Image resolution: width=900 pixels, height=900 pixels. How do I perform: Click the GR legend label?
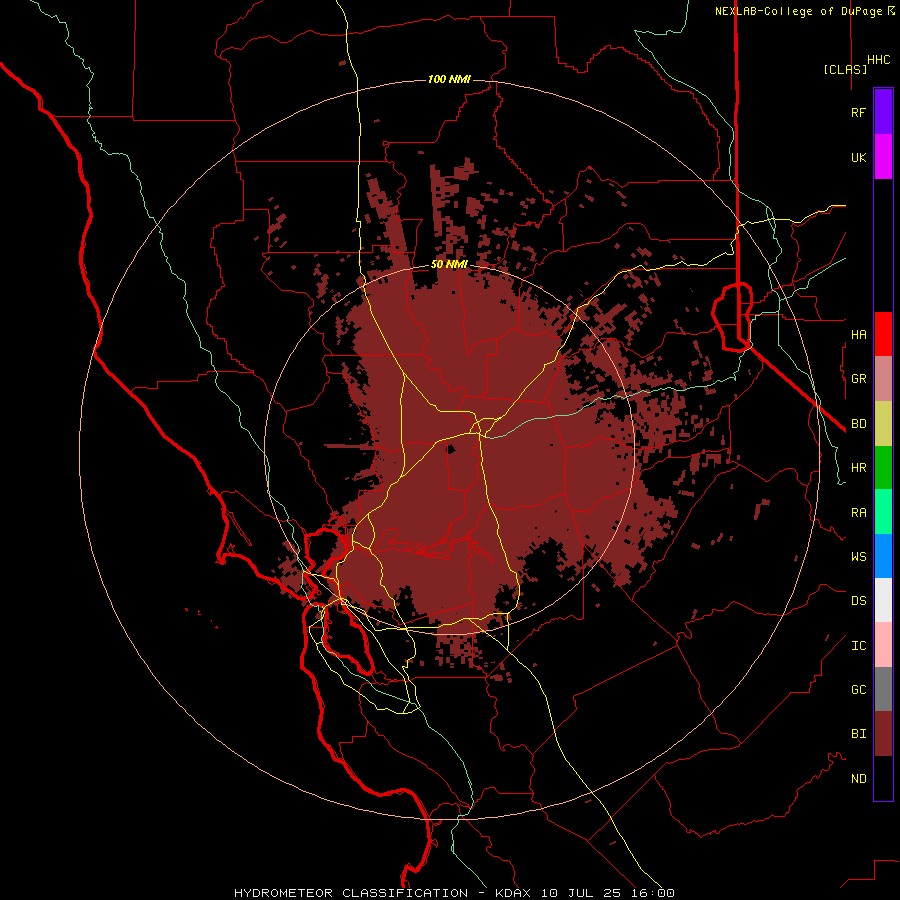pos(858,379)
